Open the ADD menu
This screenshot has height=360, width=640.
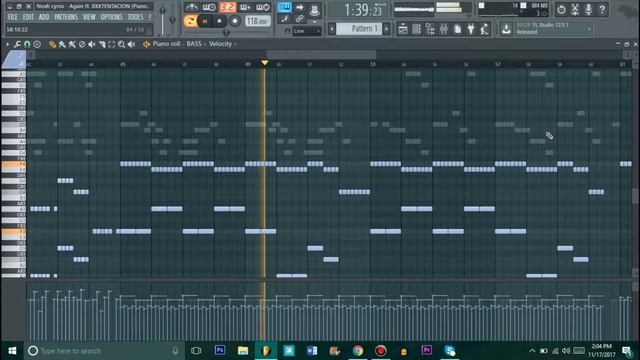tap(44, 17)
